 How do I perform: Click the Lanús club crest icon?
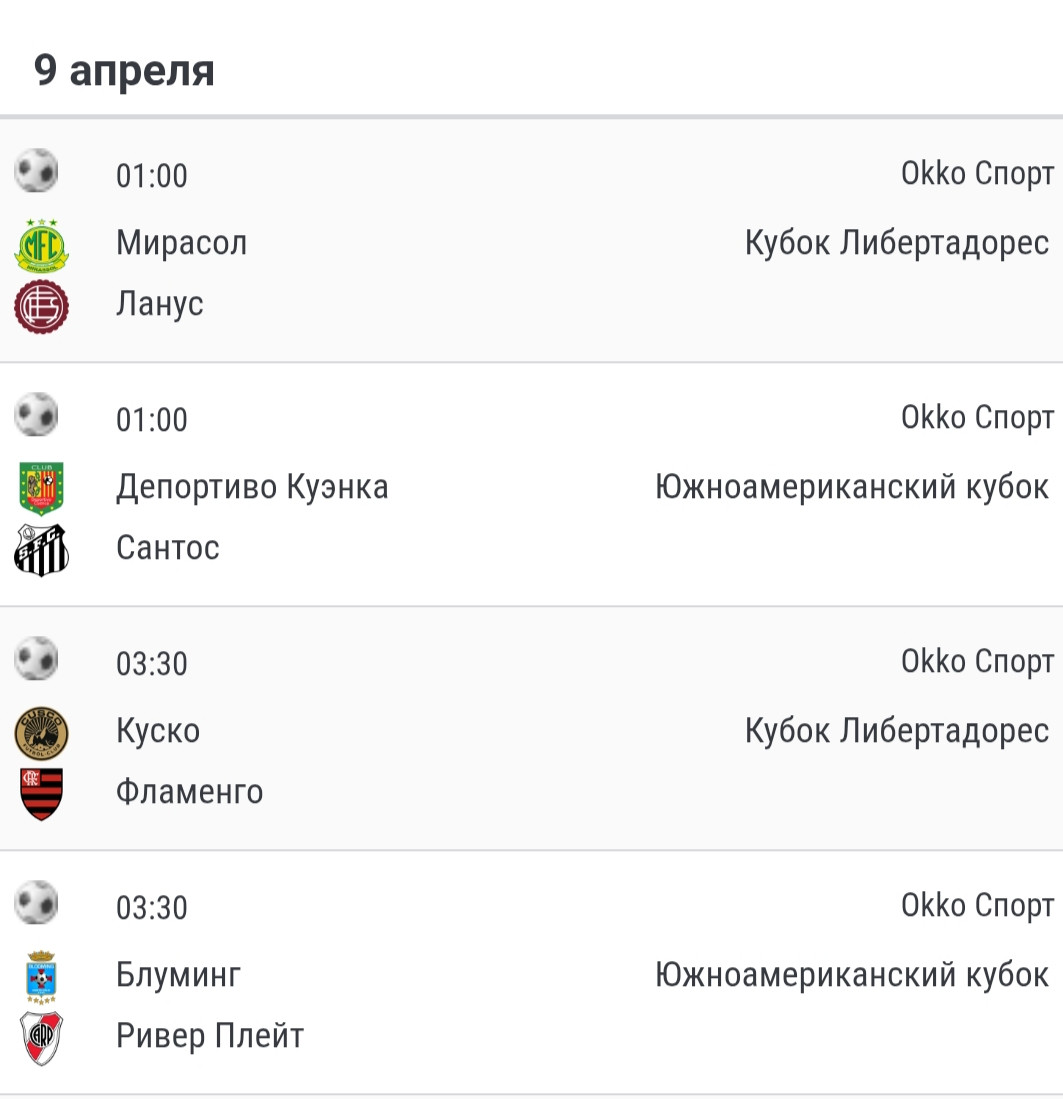[42, 305]
